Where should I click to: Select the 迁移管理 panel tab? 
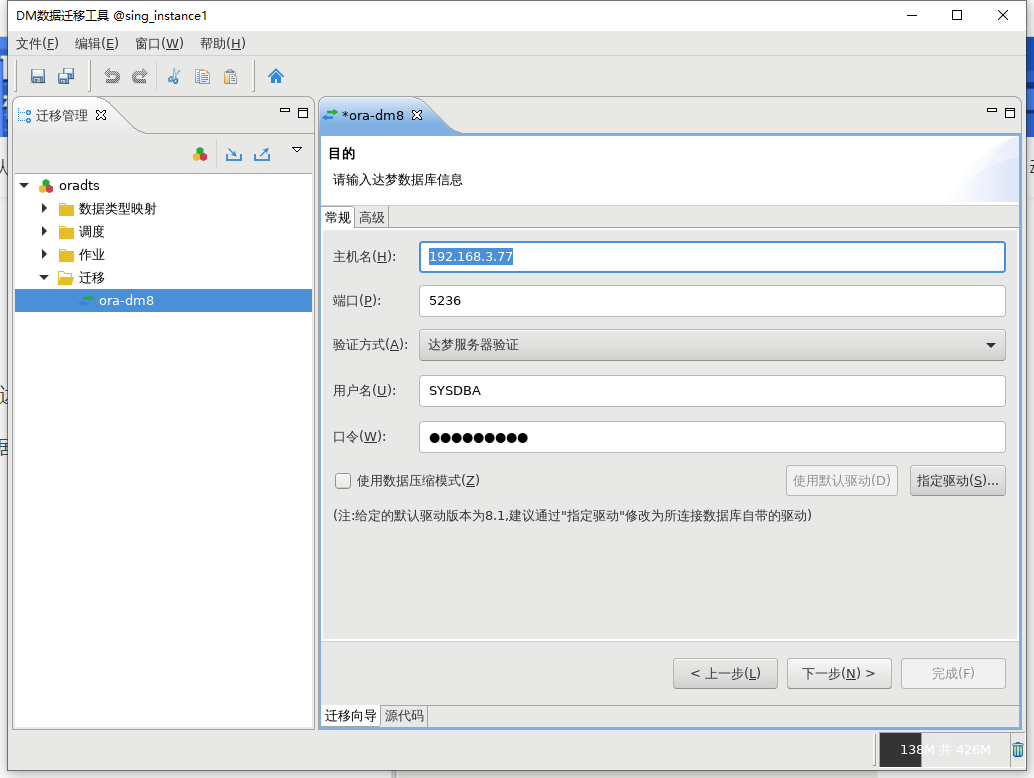[61, 115]
